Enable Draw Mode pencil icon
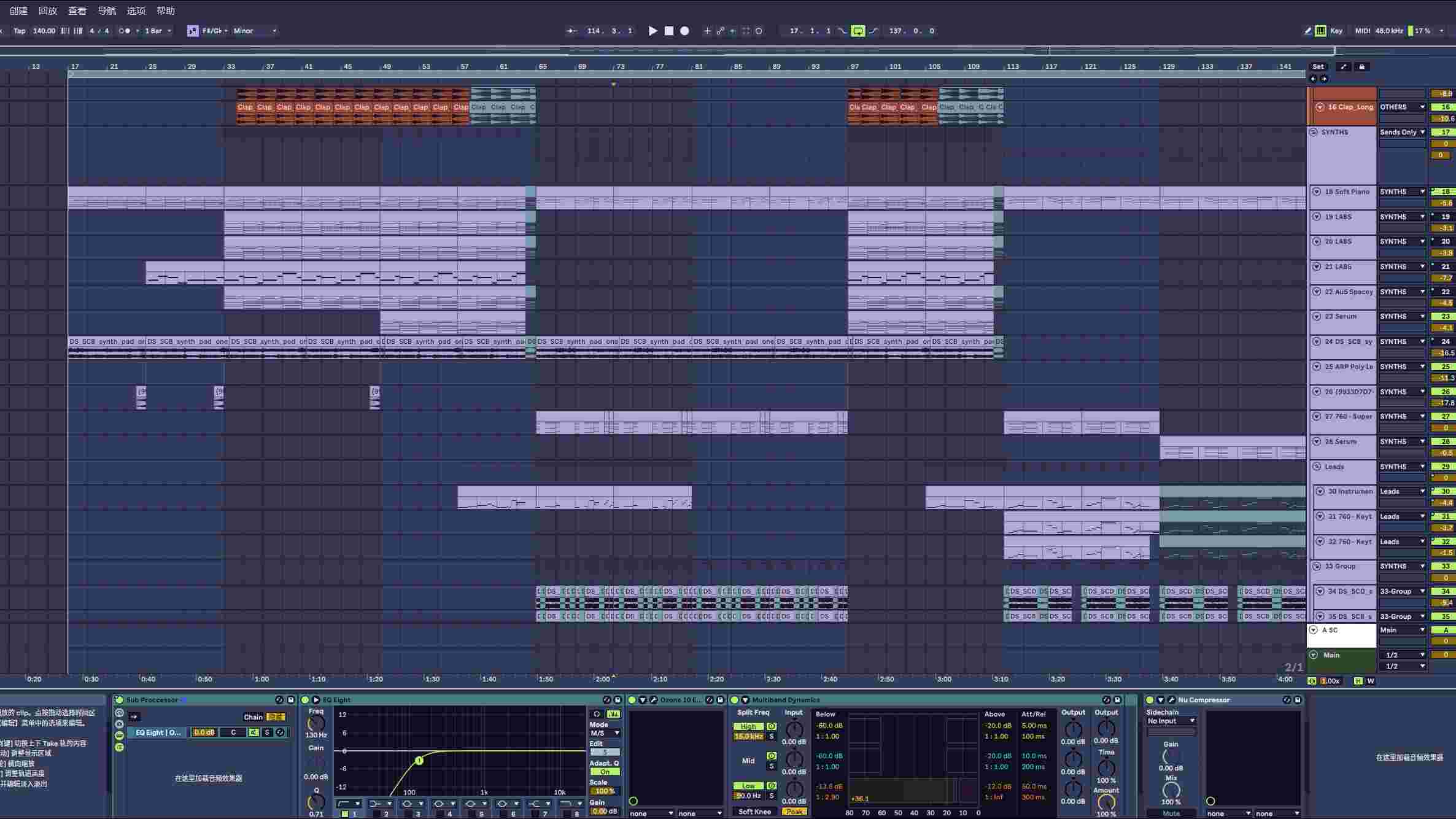The height and width of the screenshot is (819, 1456). (x=1307, y=31)
